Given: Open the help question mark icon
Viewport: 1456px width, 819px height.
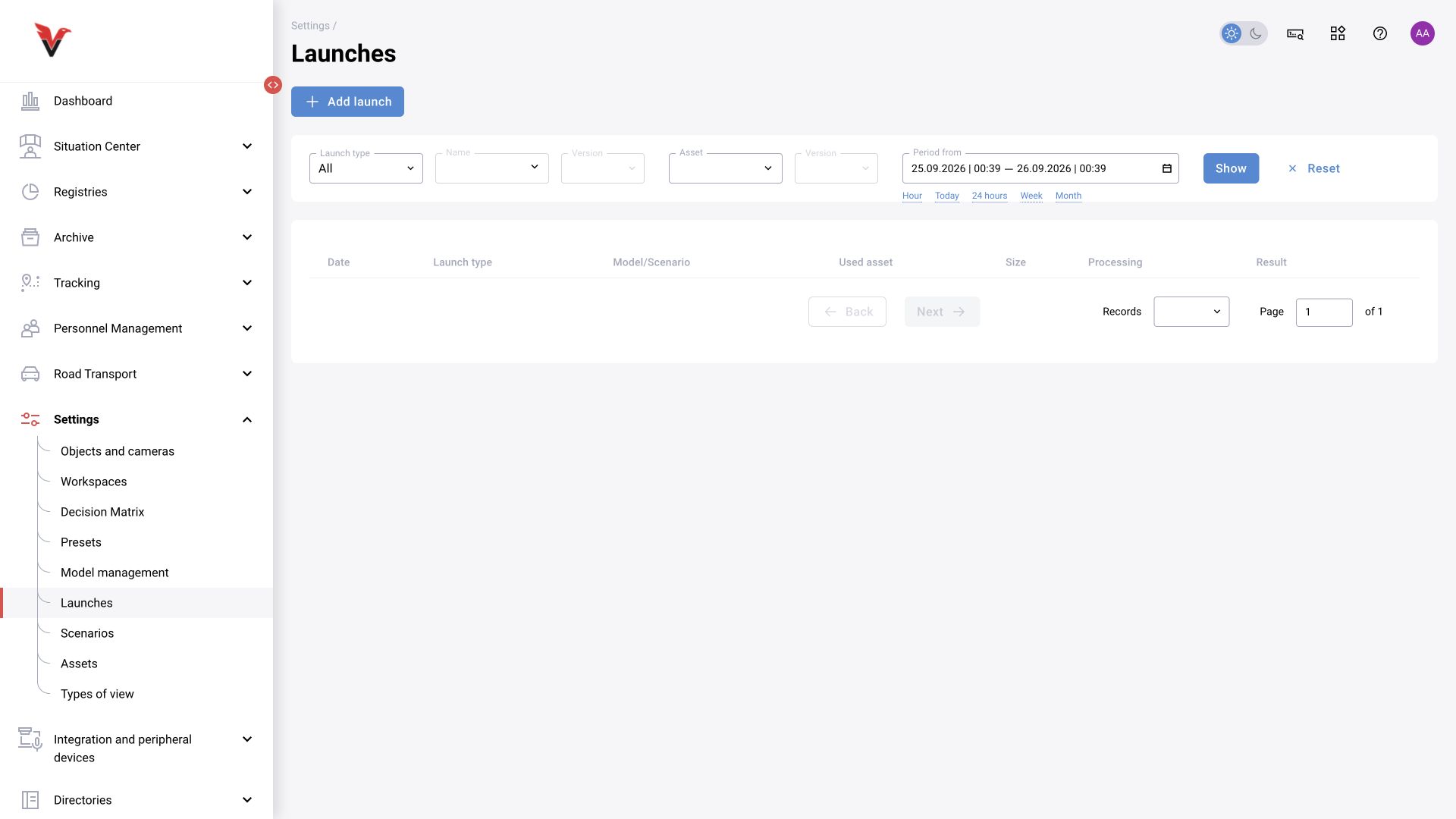Looking at the screenshot, I should point(1380,33).
